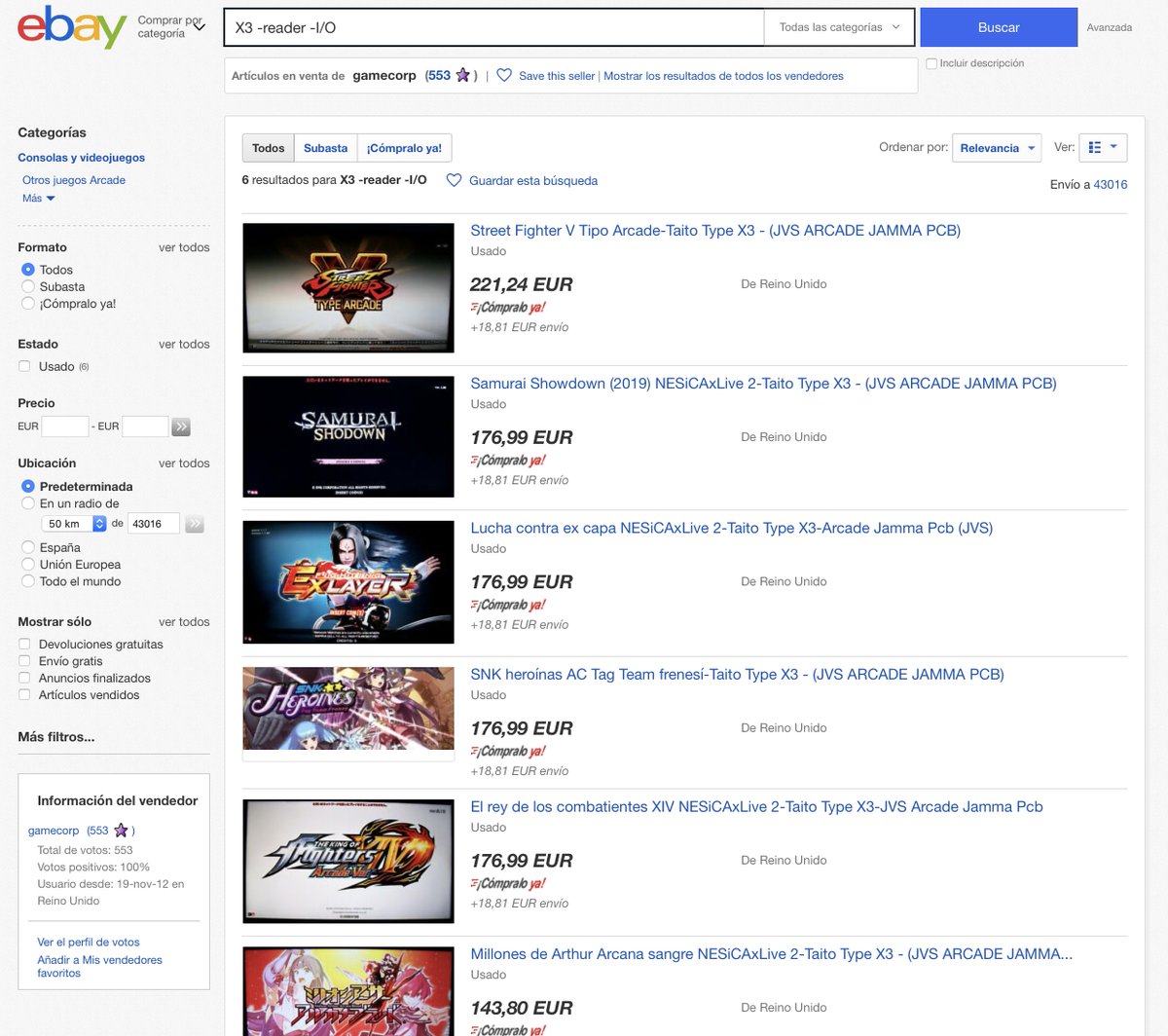
Task: Click the search text field
Action: 493,27
